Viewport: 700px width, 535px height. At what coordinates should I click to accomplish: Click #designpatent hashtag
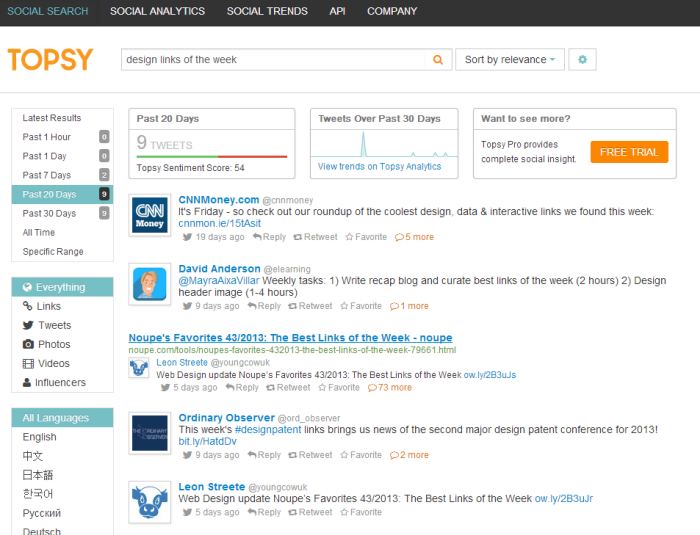(268, 430)
